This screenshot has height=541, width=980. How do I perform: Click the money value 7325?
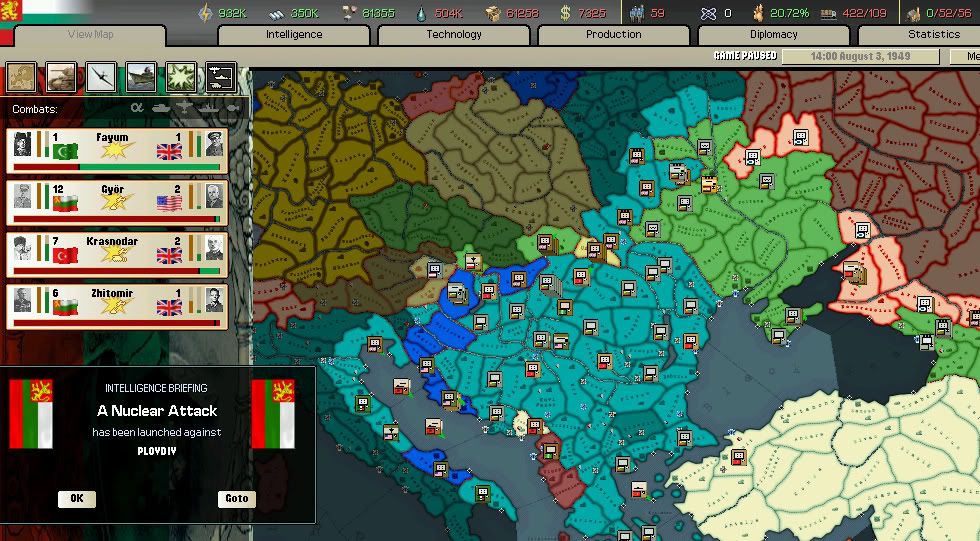[592, 13]
